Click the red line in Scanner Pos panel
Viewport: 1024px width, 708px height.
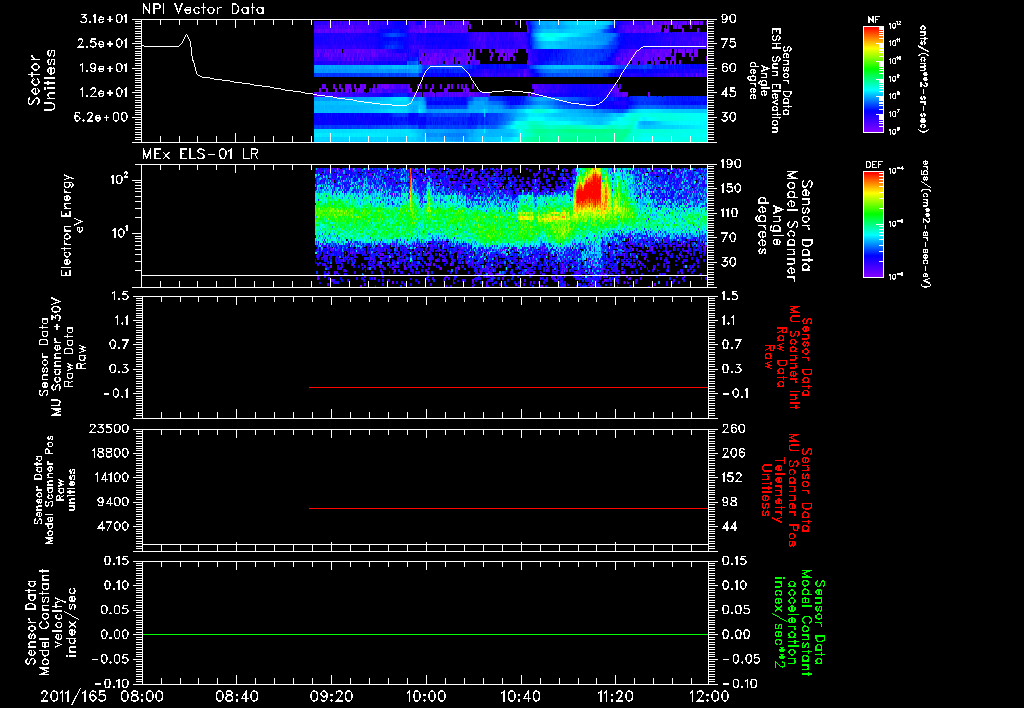[509, 508]
